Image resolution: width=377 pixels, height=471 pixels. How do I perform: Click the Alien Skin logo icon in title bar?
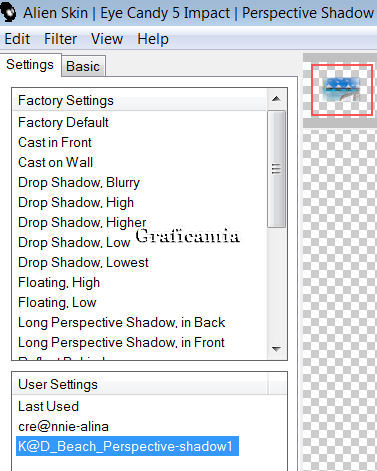click(8, 13)
